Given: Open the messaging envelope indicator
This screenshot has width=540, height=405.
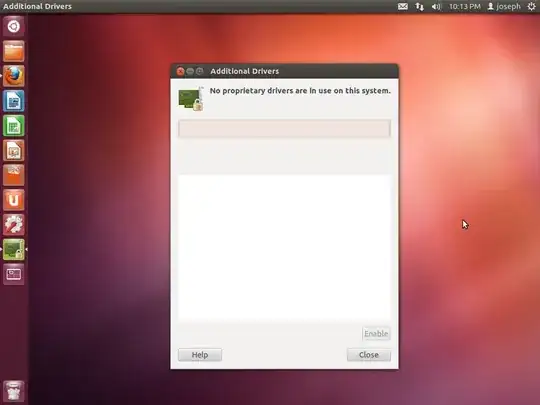Looking at the screenshot, I should [x=403, y=6].
